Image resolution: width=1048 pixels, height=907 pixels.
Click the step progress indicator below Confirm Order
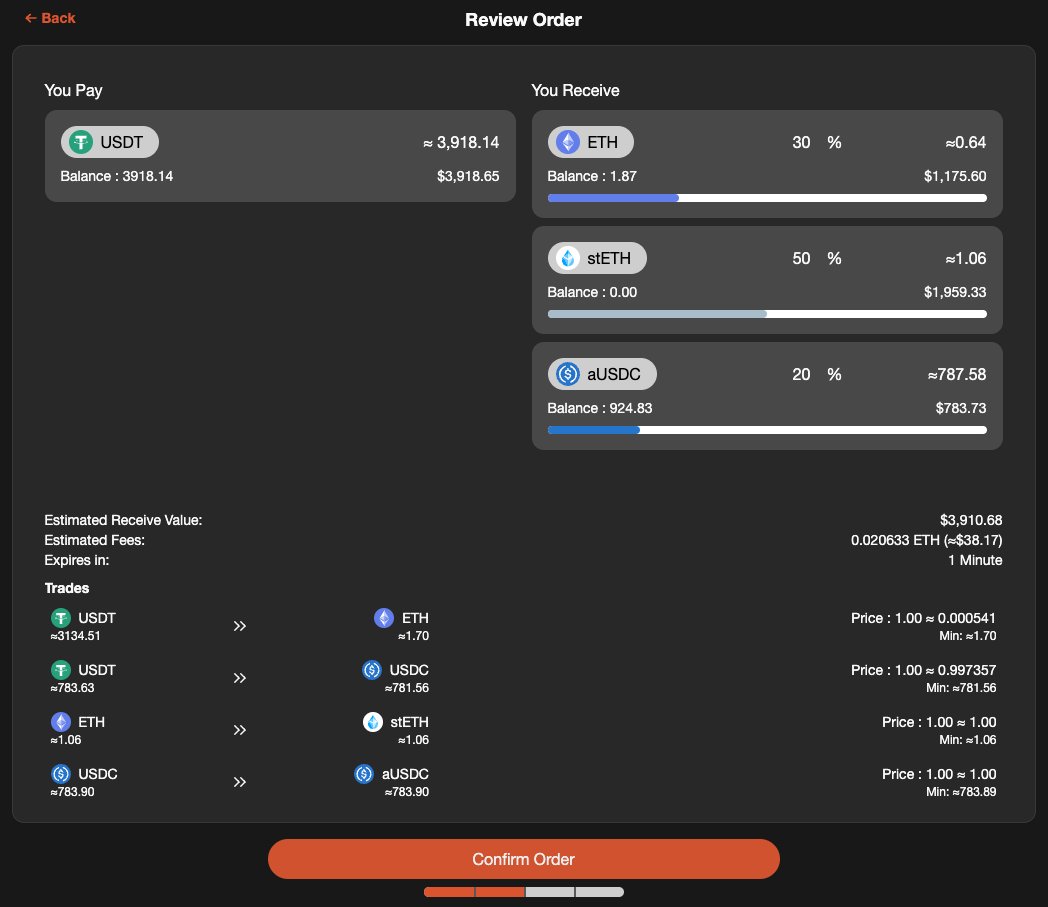[523, 892]
